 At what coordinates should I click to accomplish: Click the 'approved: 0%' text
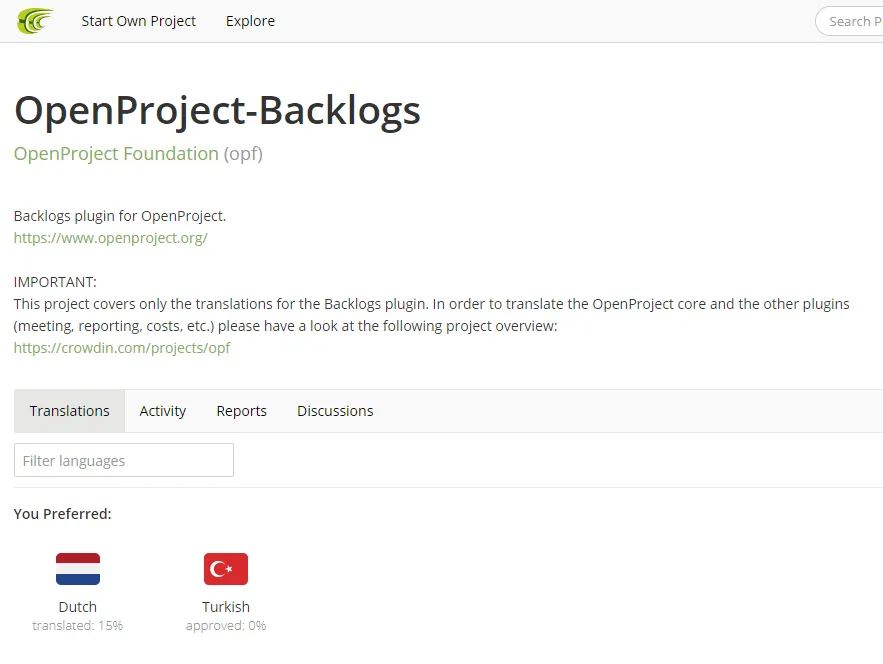226,626
